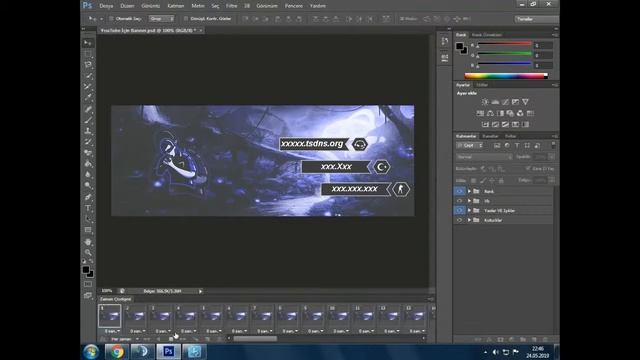This screenshot has width=640, height=360.
Task: Switch to the 'Kanallar' tab
Action: click(x=490, y=136)
